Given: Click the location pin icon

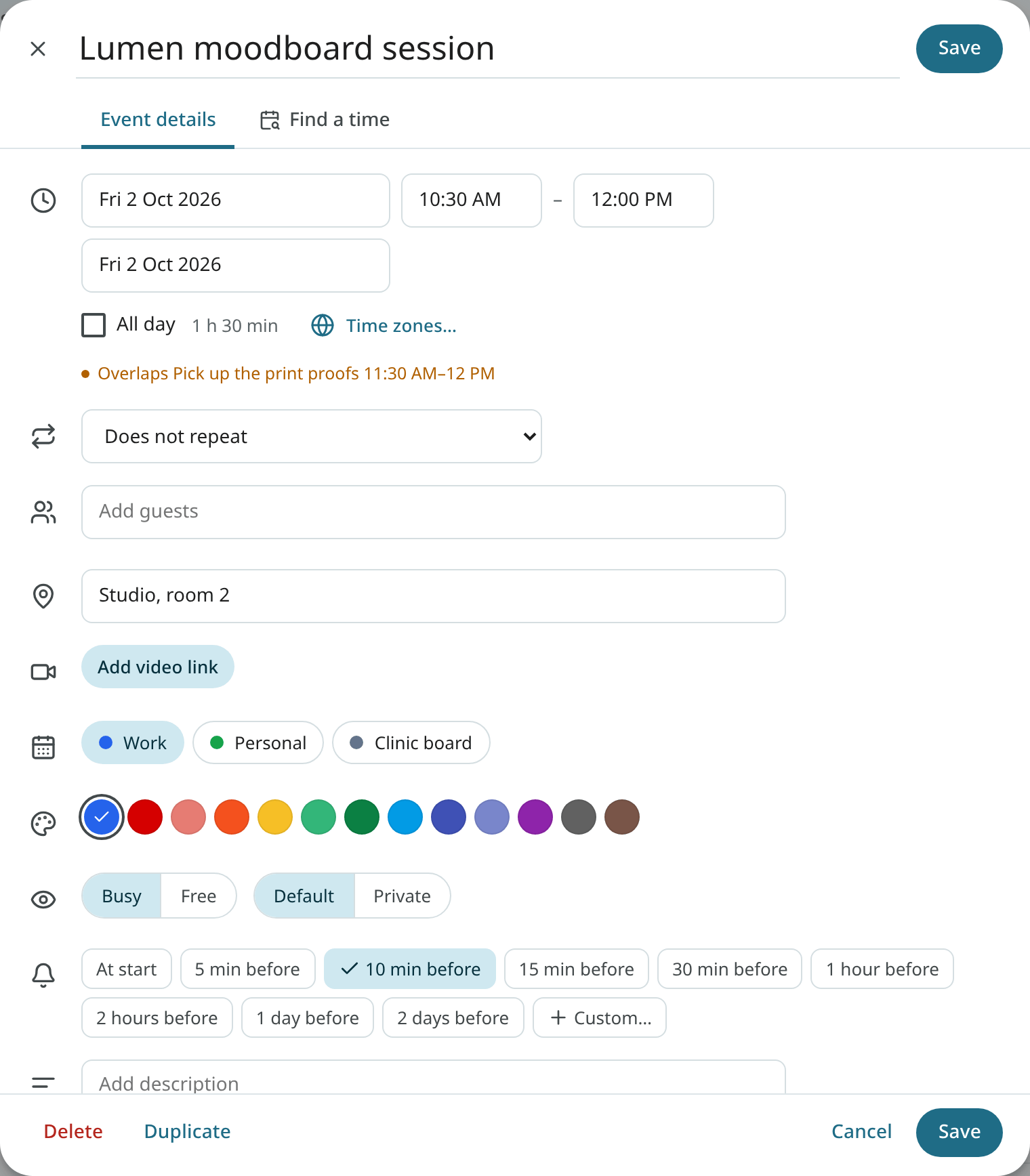Looking at the screenshot, I should point(43,596).
